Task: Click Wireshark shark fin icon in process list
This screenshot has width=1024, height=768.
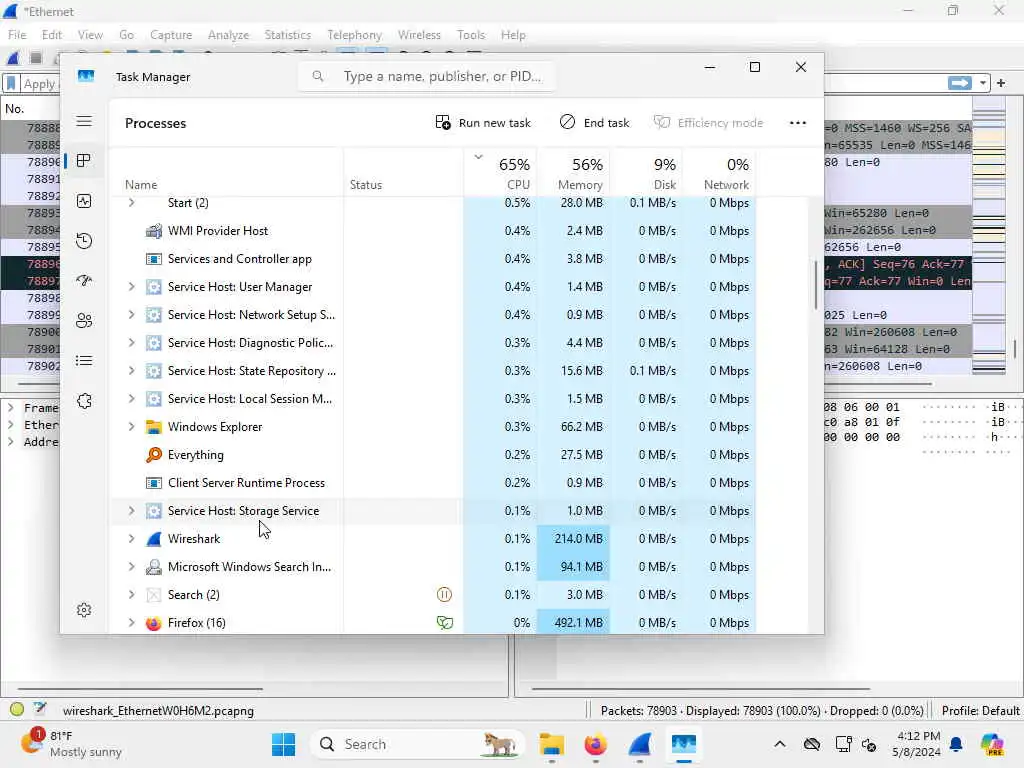Action: tap(153, 539)
